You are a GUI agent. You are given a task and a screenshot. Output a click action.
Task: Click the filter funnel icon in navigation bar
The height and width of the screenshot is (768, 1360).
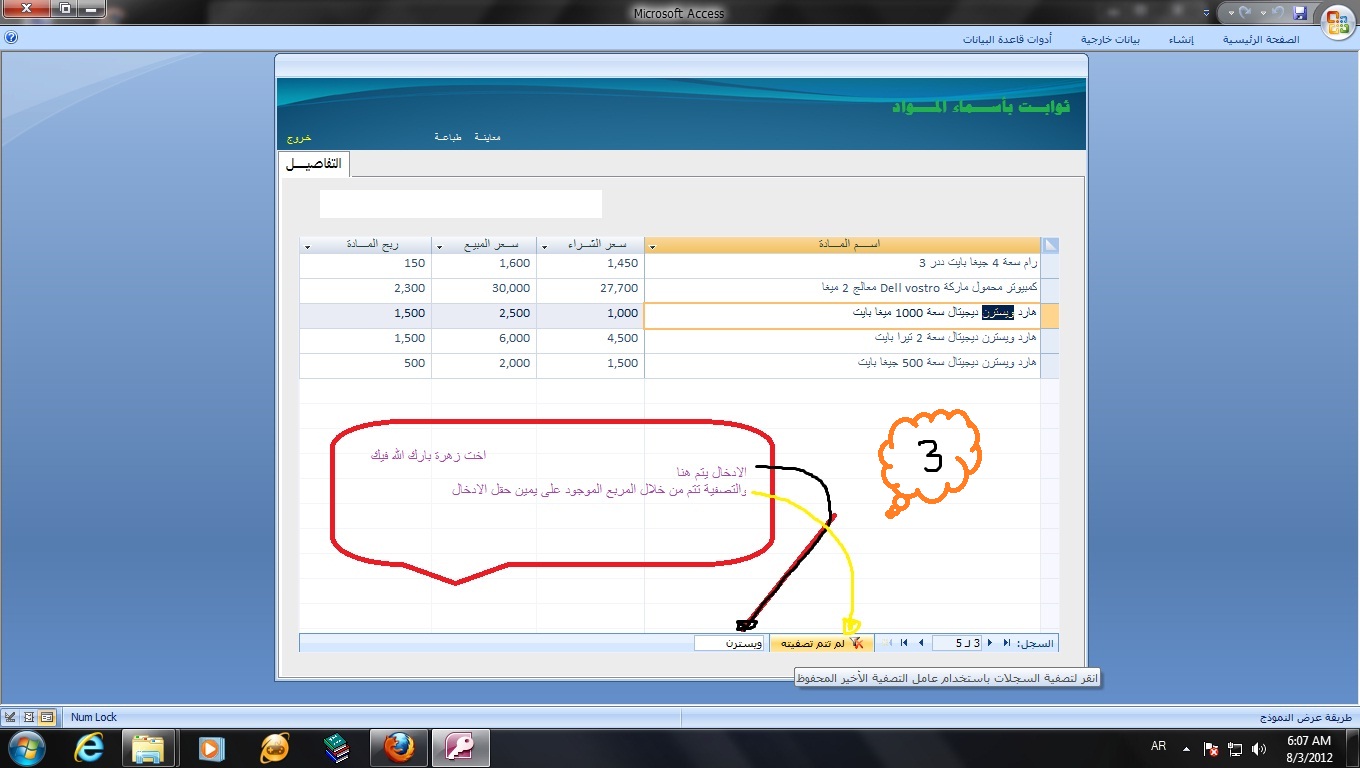pyautogui.click(x=854, y=643)
